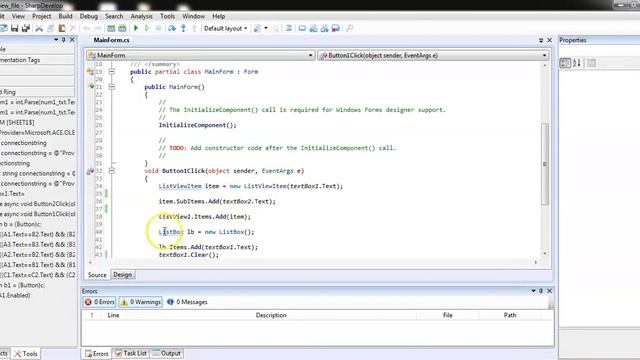Click the Stop execution square icon
Viewport: 640px width, 360px height.
click(x=158, y=28)
